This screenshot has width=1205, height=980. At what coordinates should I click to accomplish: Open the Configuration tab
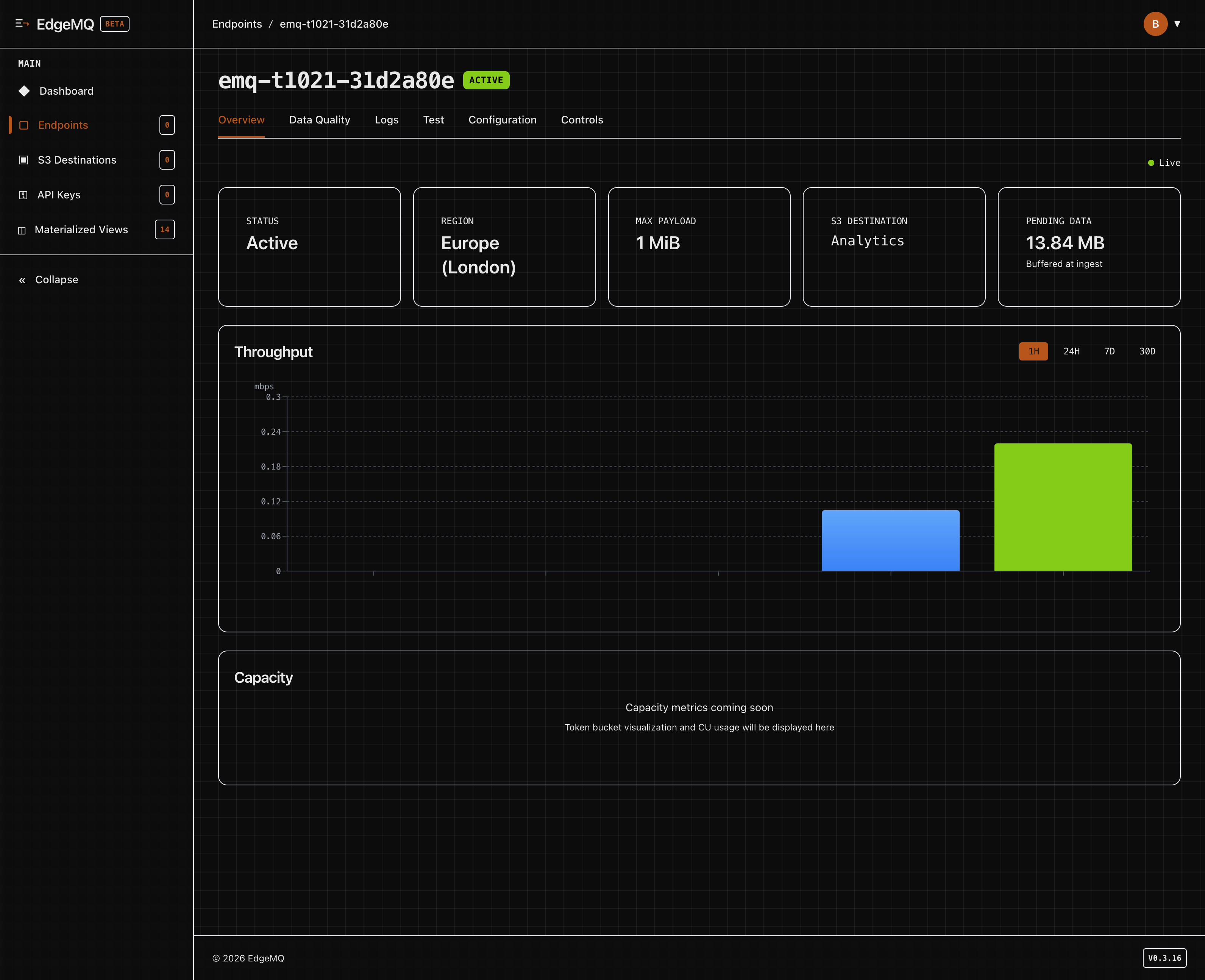[502, 120]
